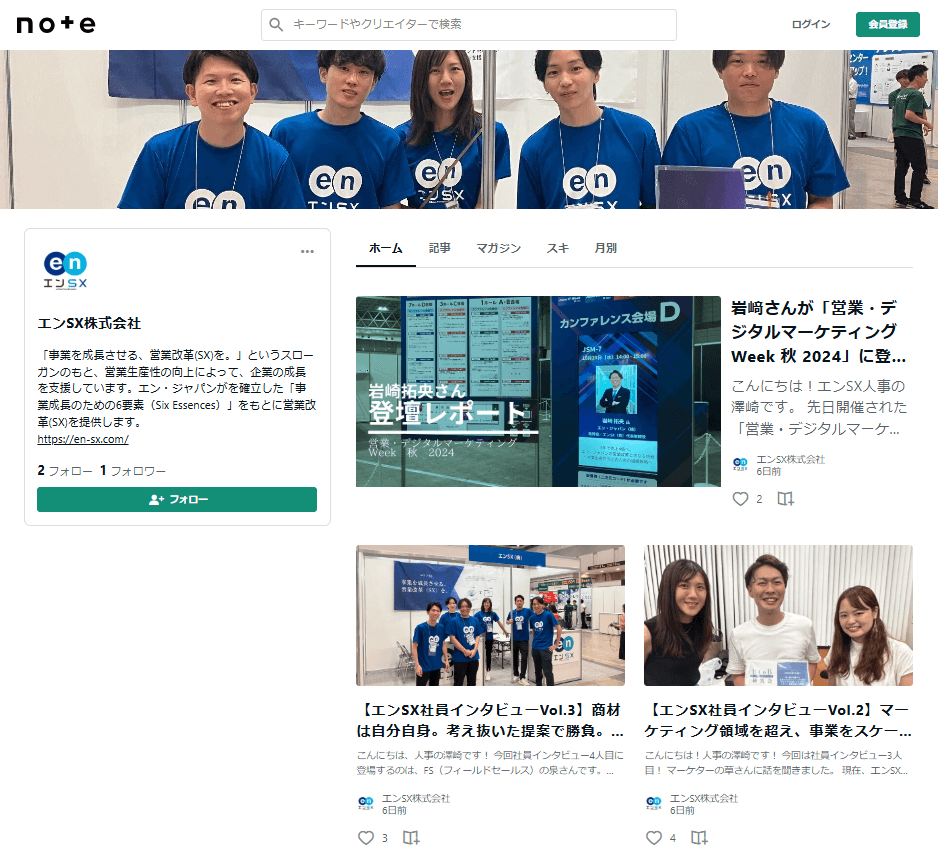938x861 pixels.
Task: Select the スキ tab
Action: point(557,248)
